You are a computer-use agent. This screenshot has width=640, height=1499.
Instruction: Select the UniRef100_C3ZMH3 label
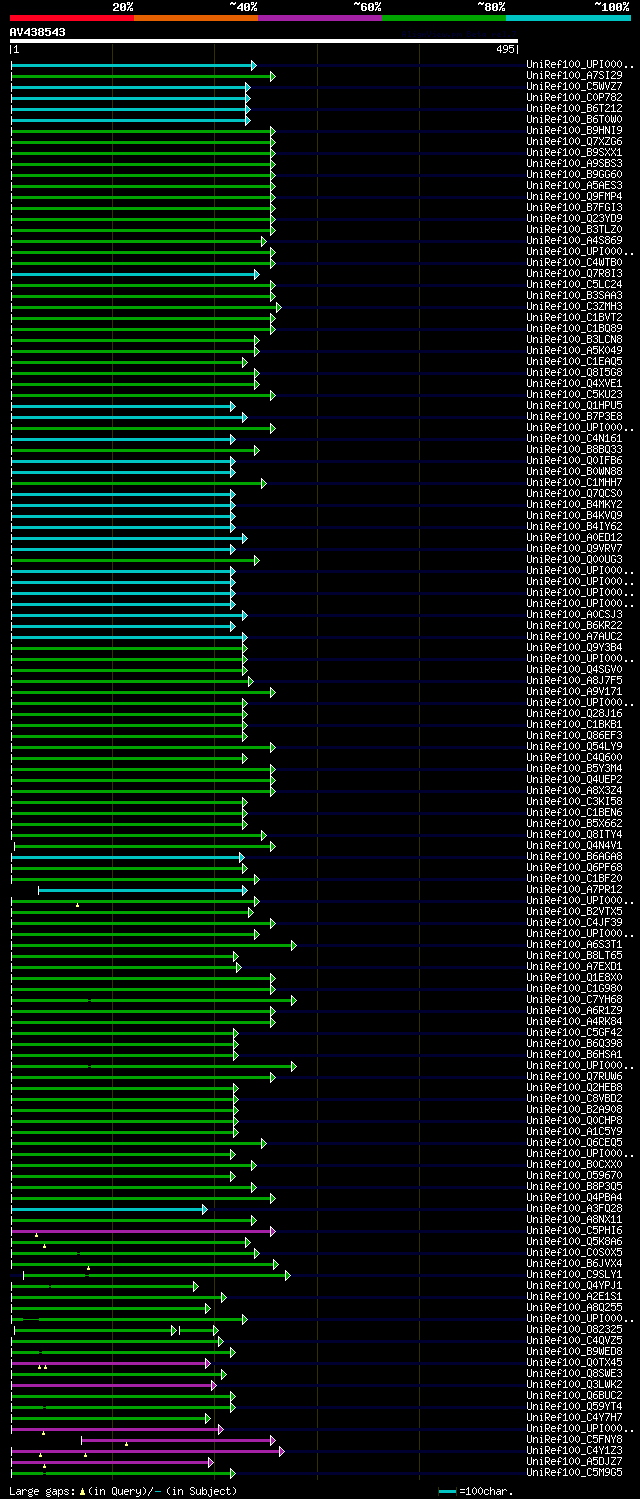pos(574,306)
